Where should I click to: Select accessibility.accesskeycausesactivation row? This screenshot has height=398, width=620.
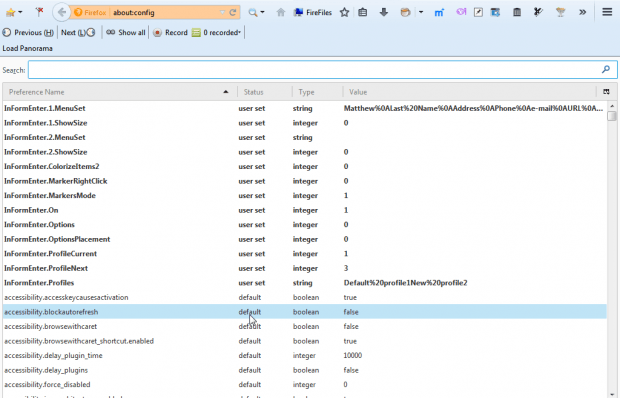click(304, 297)
